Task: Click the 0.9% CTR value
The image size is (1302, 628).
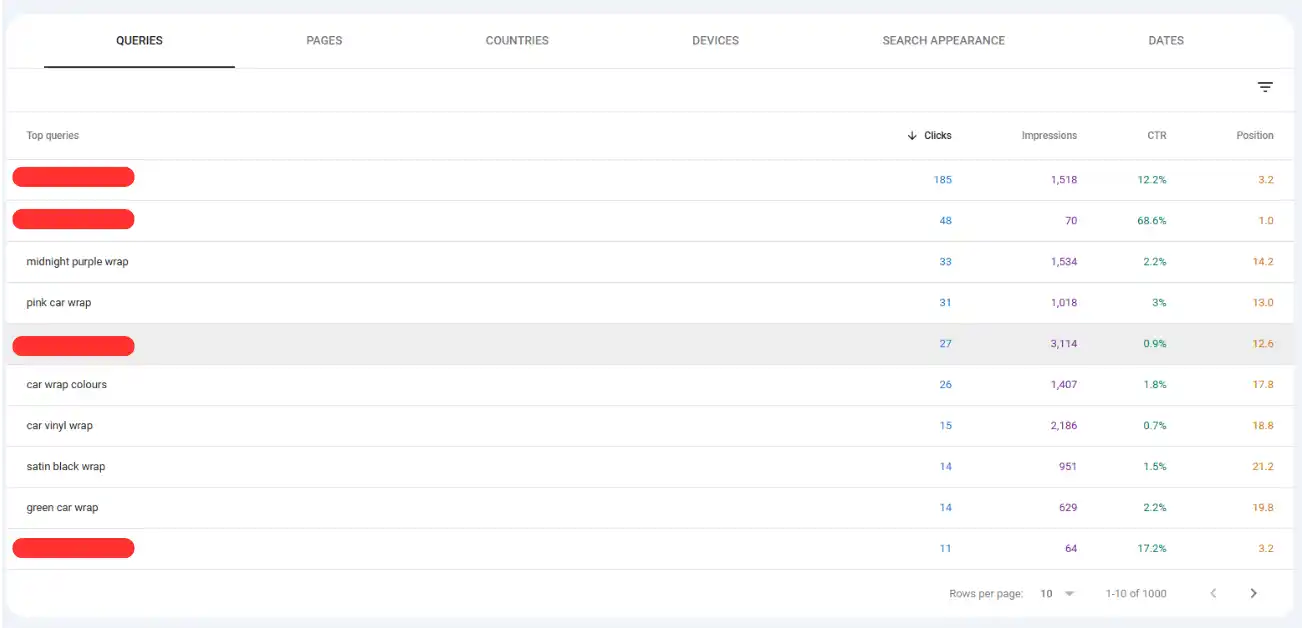Action: [x=1155, y=344]
